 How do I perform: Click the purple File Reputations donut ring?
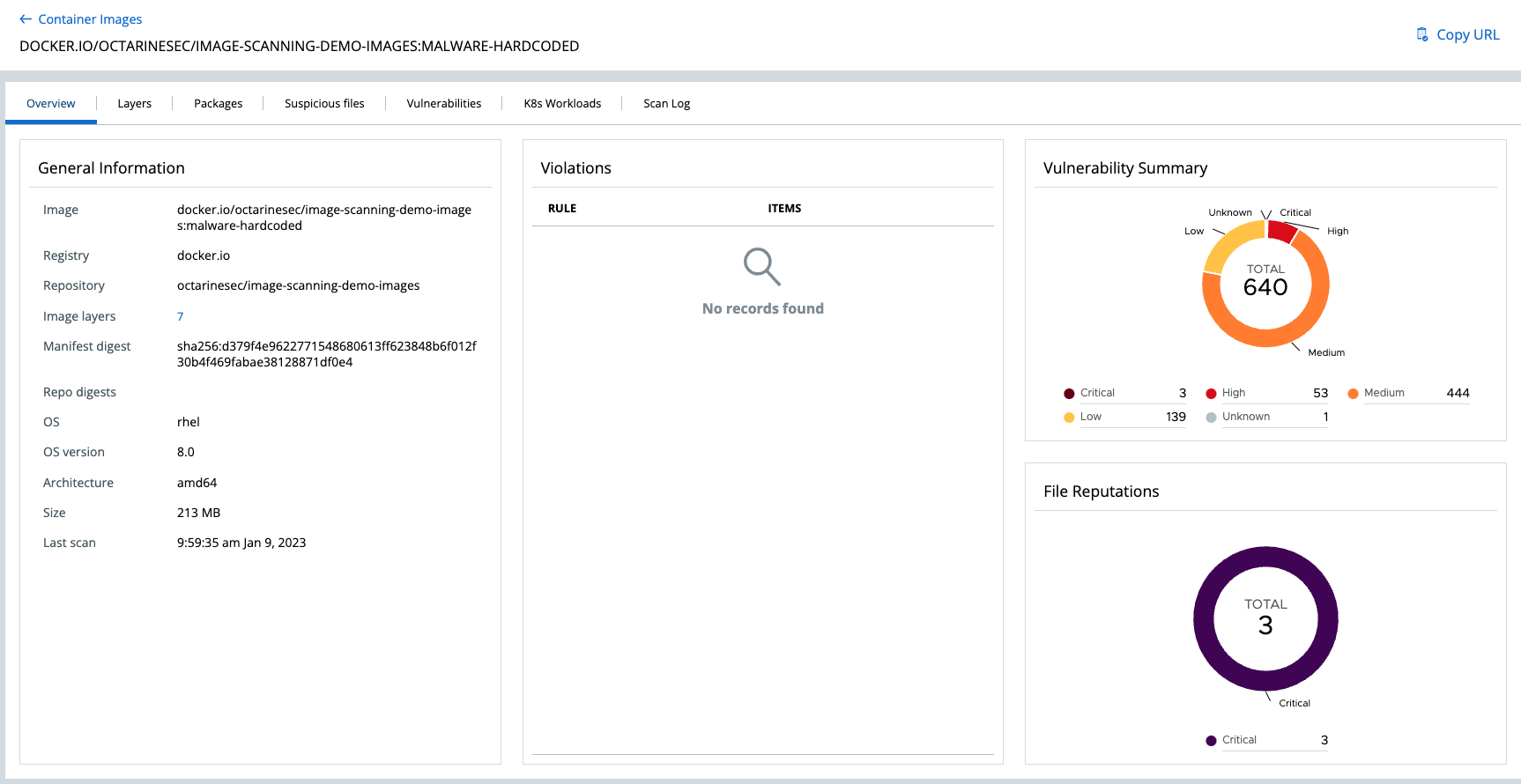pyautogui.click(x=1204, y=619)
